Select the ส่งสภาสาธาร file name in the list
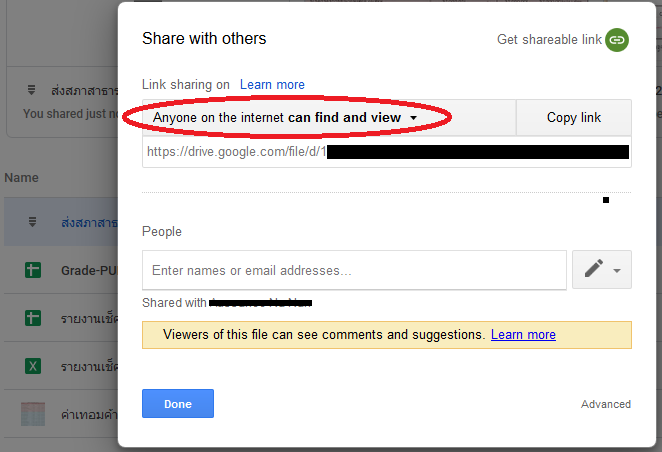This screenshot has height=452, width=662. coord(88,221)
